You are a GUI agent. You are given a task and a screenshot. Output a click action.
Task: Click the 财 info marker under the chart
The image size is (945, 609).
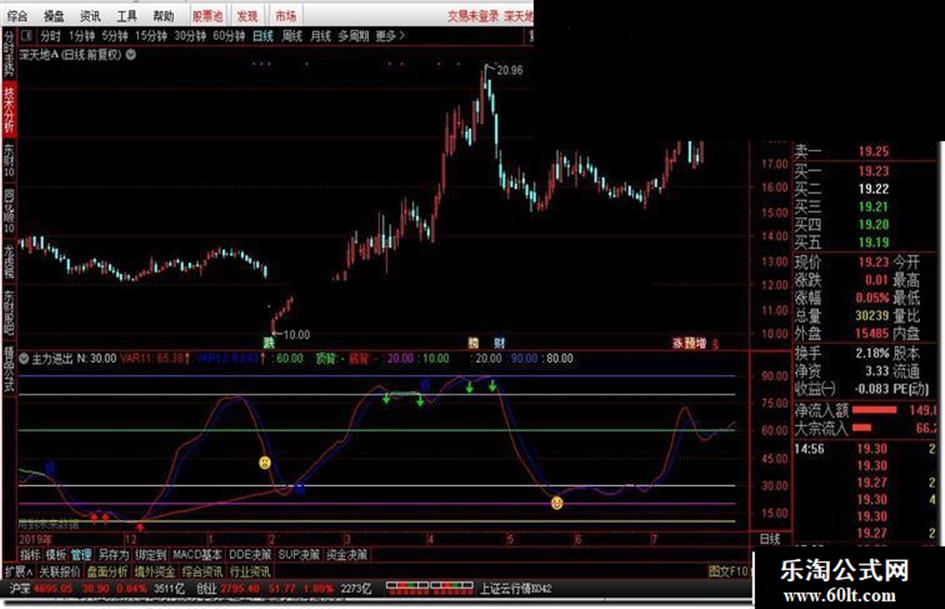point(499,343)
